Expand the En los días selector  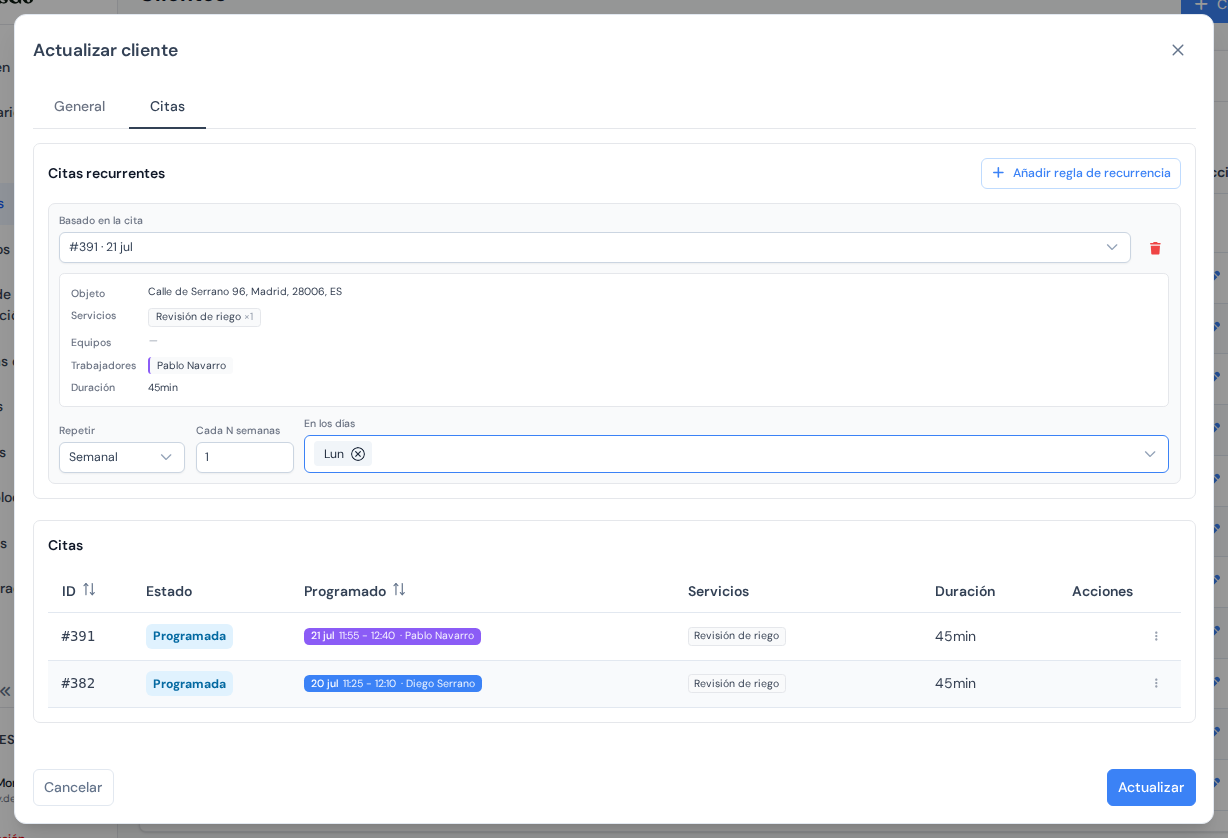[1150, 454]
